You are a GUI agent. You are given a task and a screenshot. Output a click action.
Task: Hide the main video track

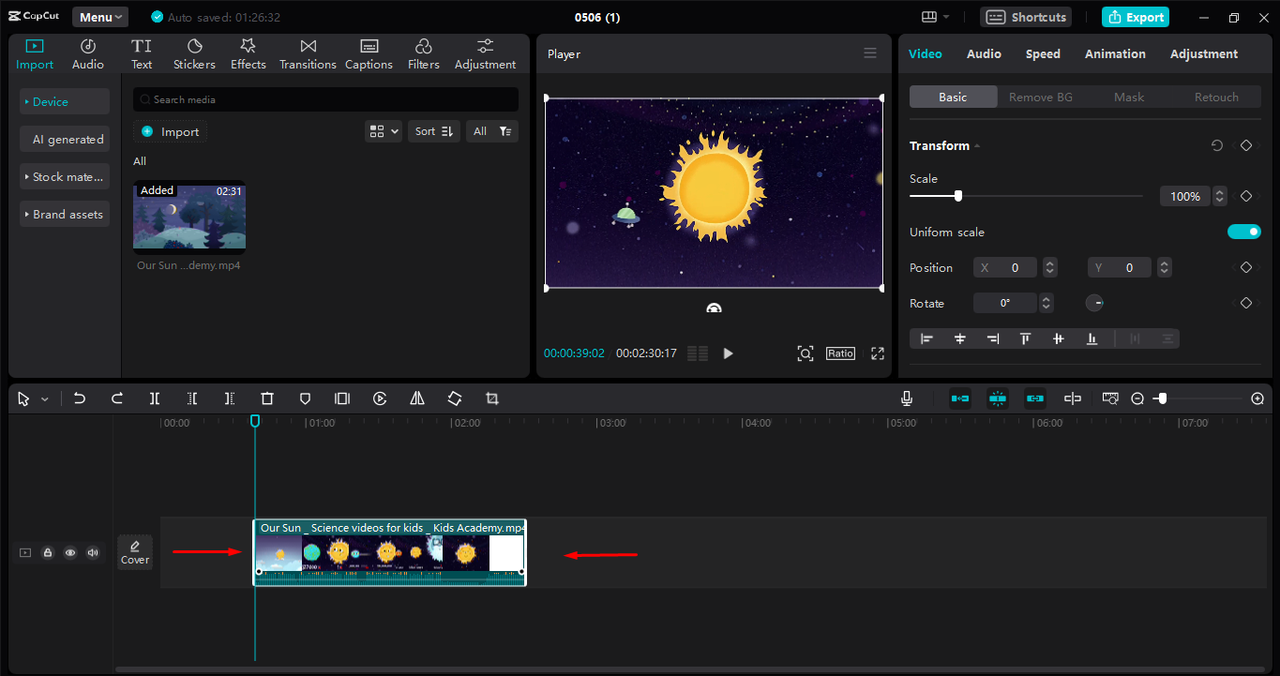[70, 552]
